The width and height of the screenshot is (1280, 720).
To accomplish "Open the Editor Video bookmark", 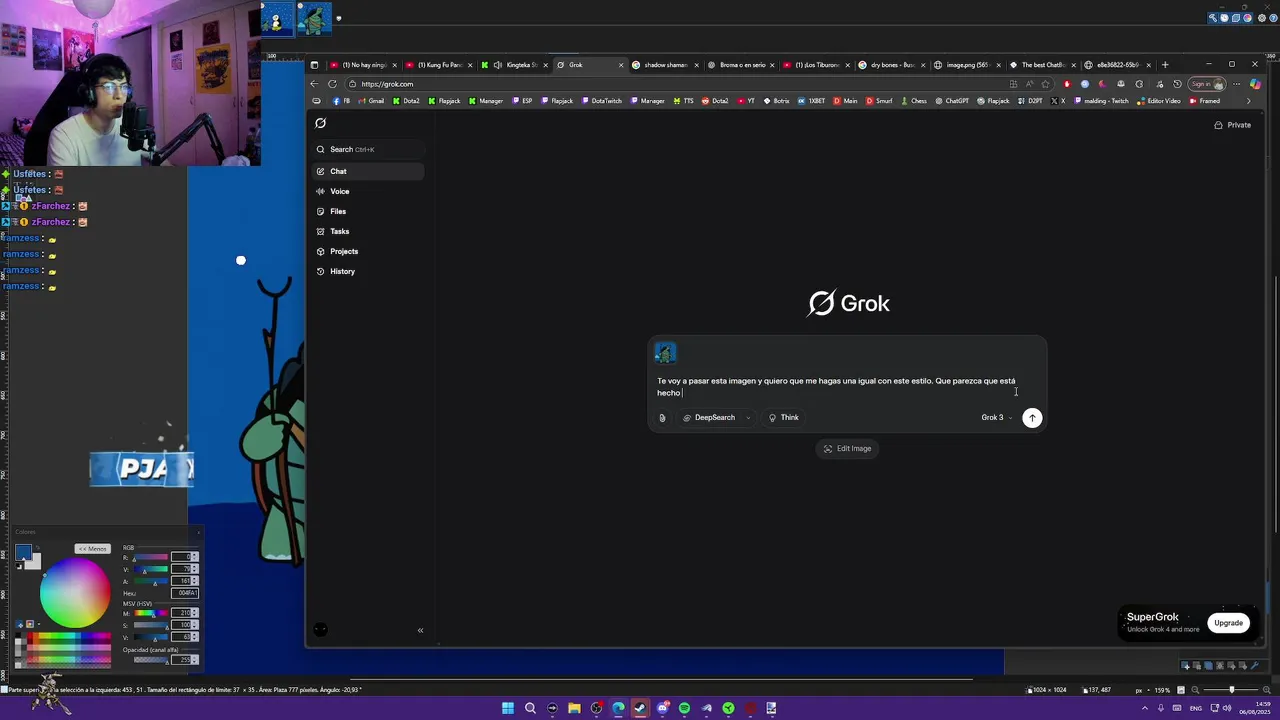I will [1159, 101].
